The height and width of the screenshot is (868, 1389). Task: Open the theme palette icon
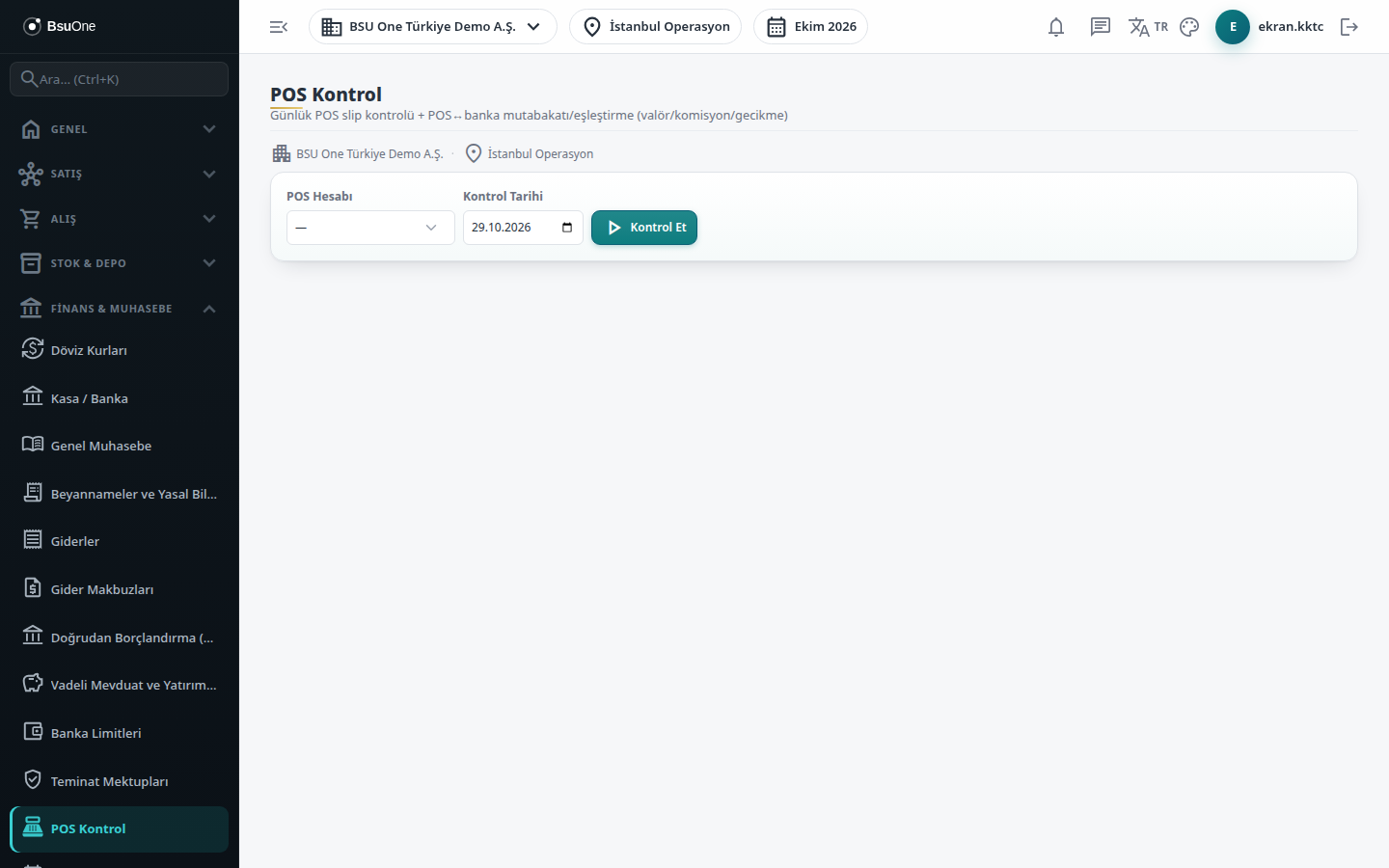point(1189,27)
